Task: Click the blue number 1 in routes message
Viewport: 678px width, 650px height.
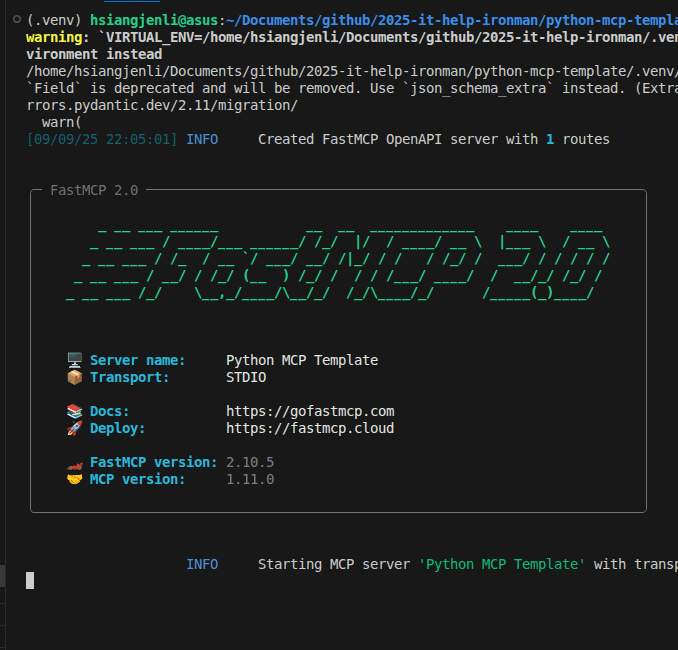Action: (550, 139)
